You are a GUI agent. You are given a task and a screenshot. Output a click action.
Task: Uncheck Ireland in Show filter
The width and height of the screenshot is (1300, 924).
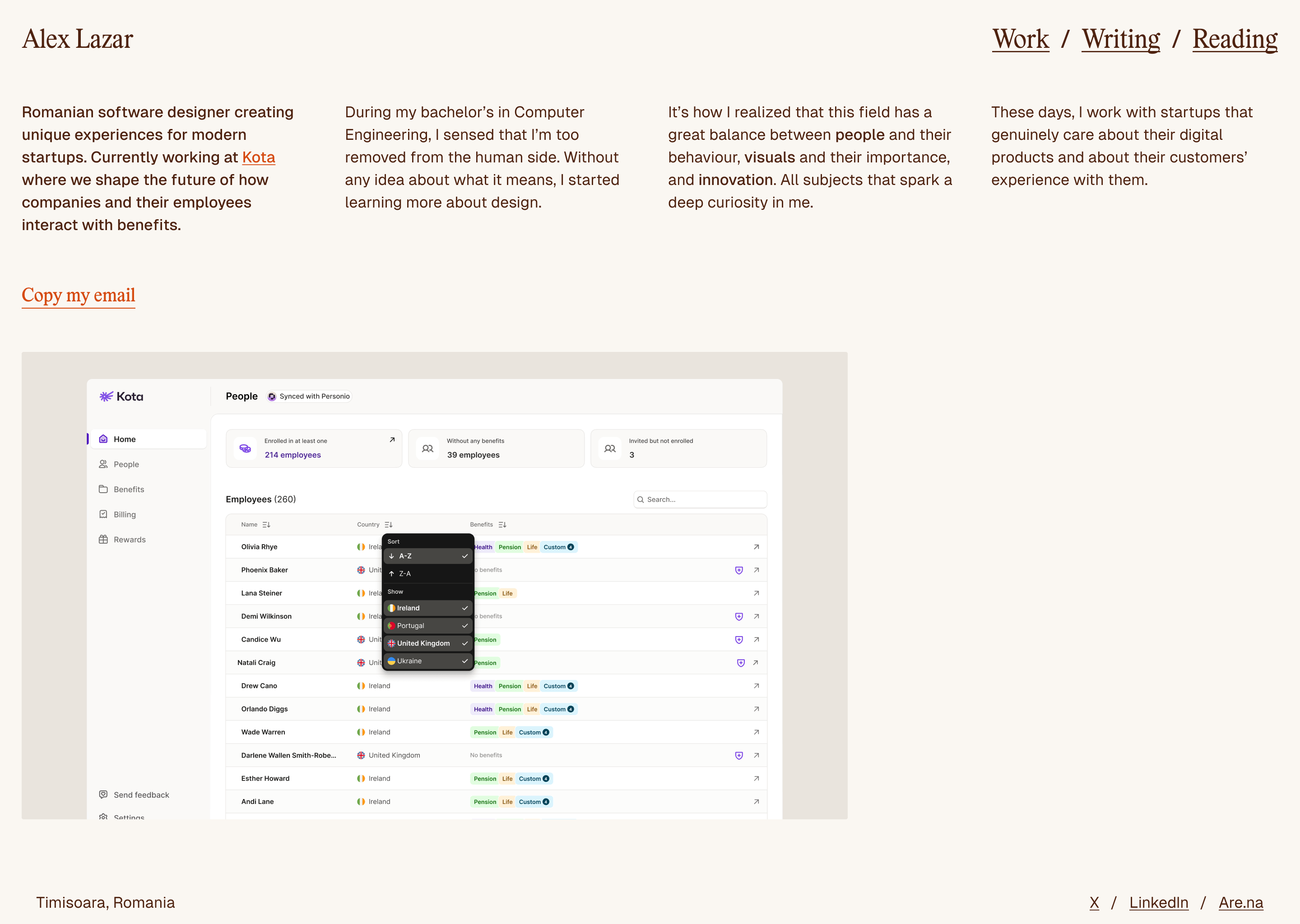tap(428, 608)
